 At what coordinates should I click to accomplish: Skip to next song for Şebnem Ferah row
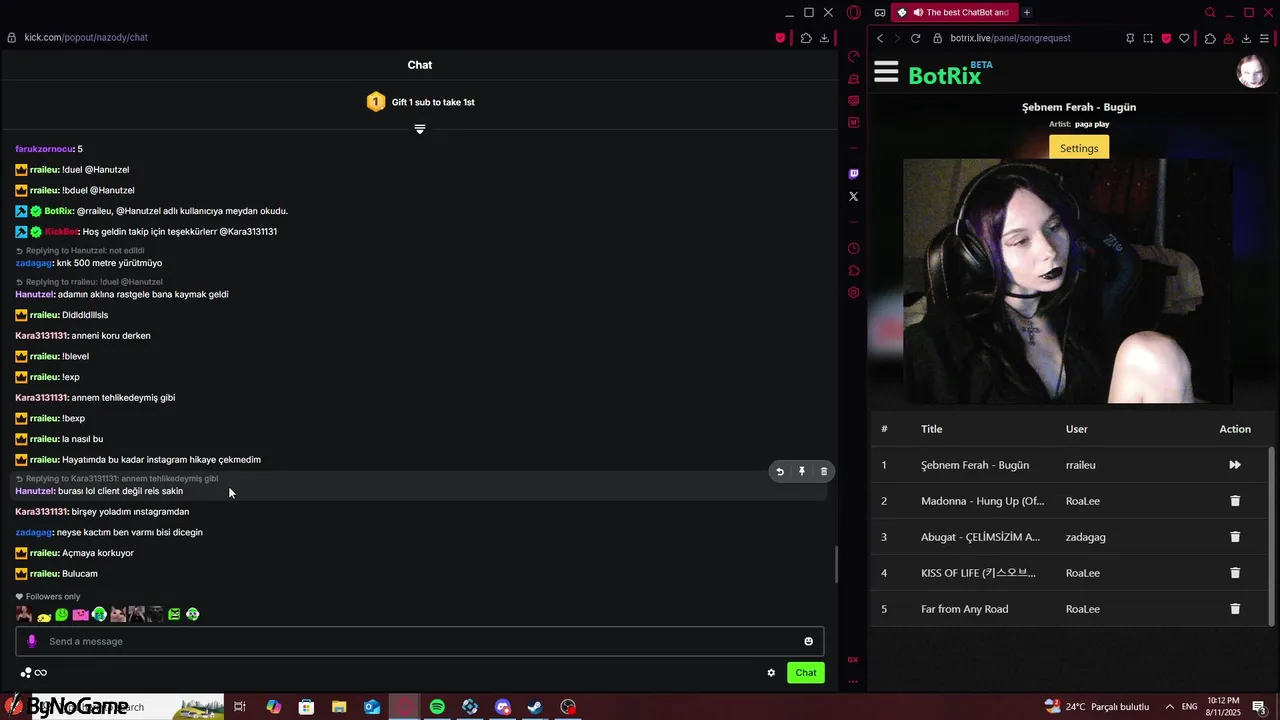pyautogui.click(x=1235, y=465)
